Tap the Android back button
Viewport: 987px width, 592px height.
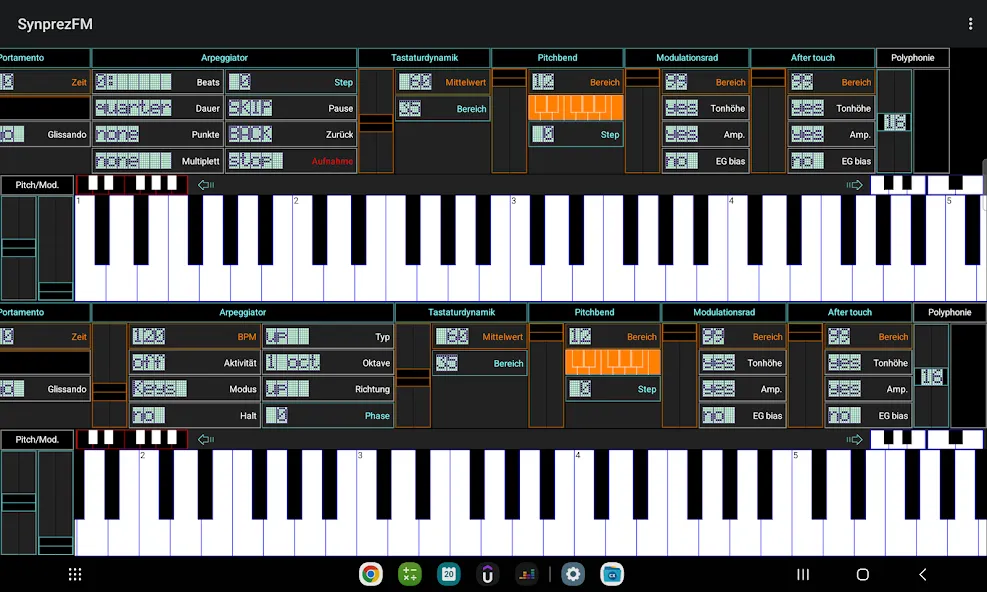coord(922,574)
